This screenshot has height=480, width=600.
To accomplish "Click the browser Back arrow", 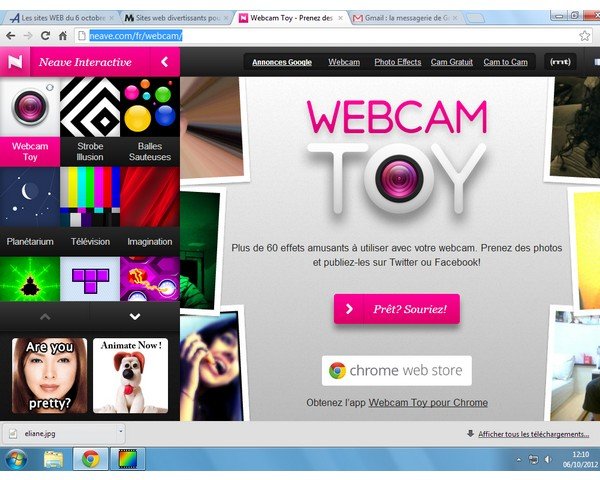I will [x=10, y=36].
